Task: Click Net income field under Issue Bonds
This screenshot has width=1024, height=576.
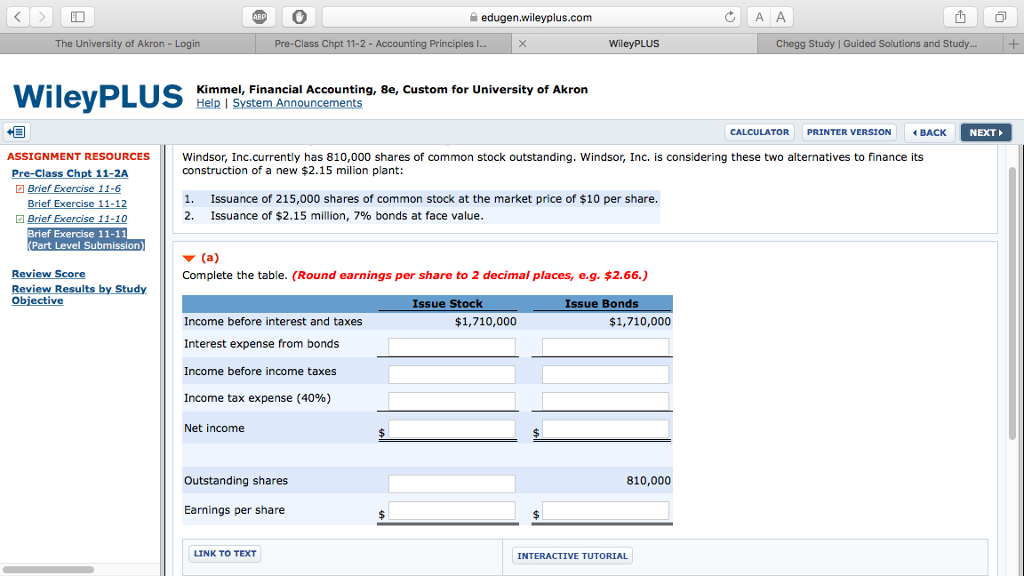Action: pos(605,428)
